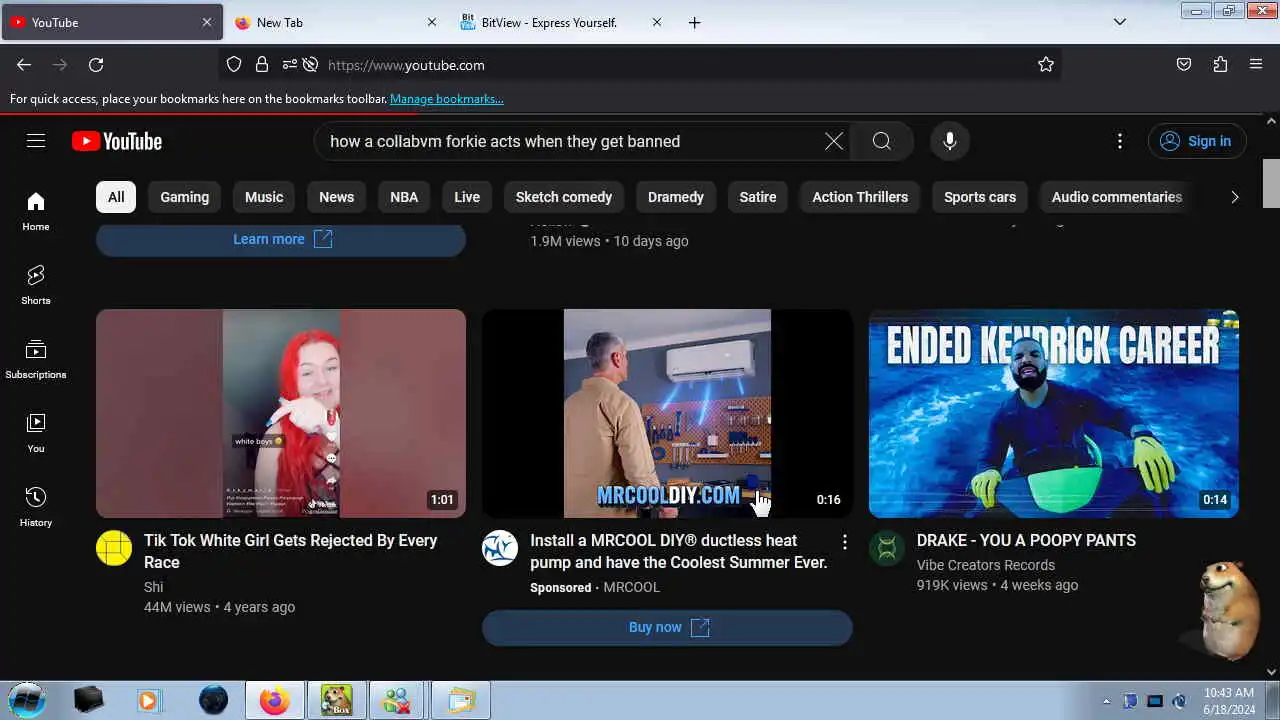View site security via the padlock icon
Screen dimensions: 1280x720
[262, 64]
